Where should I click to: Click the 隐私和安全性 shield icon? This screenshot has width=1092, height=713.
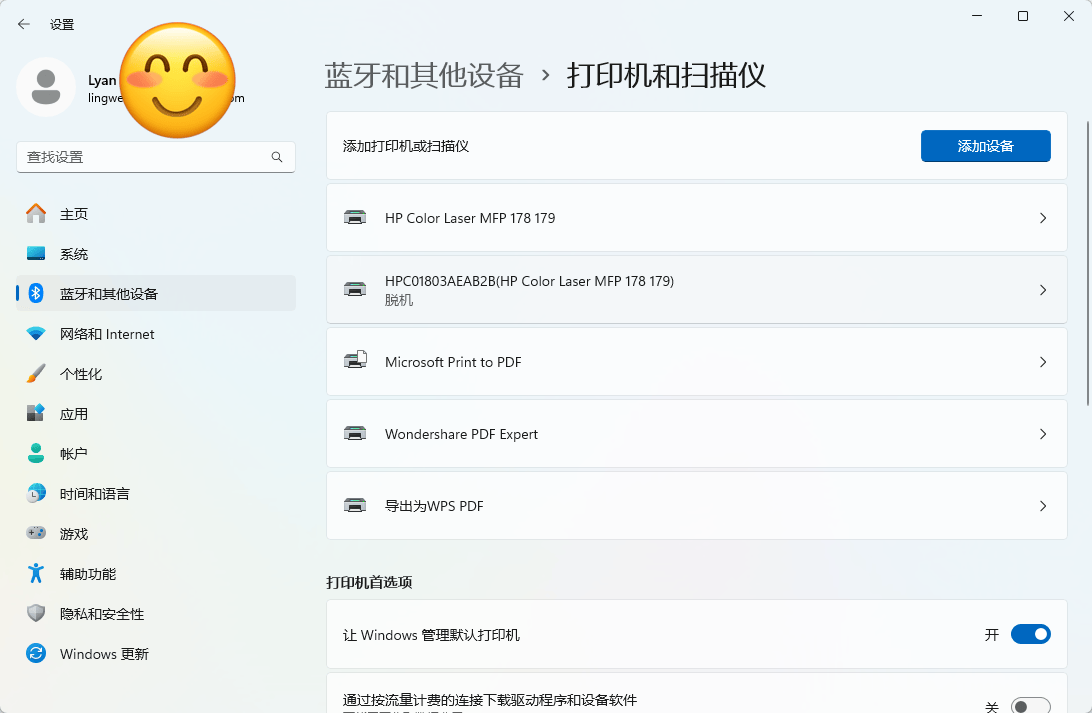(36, 614)
